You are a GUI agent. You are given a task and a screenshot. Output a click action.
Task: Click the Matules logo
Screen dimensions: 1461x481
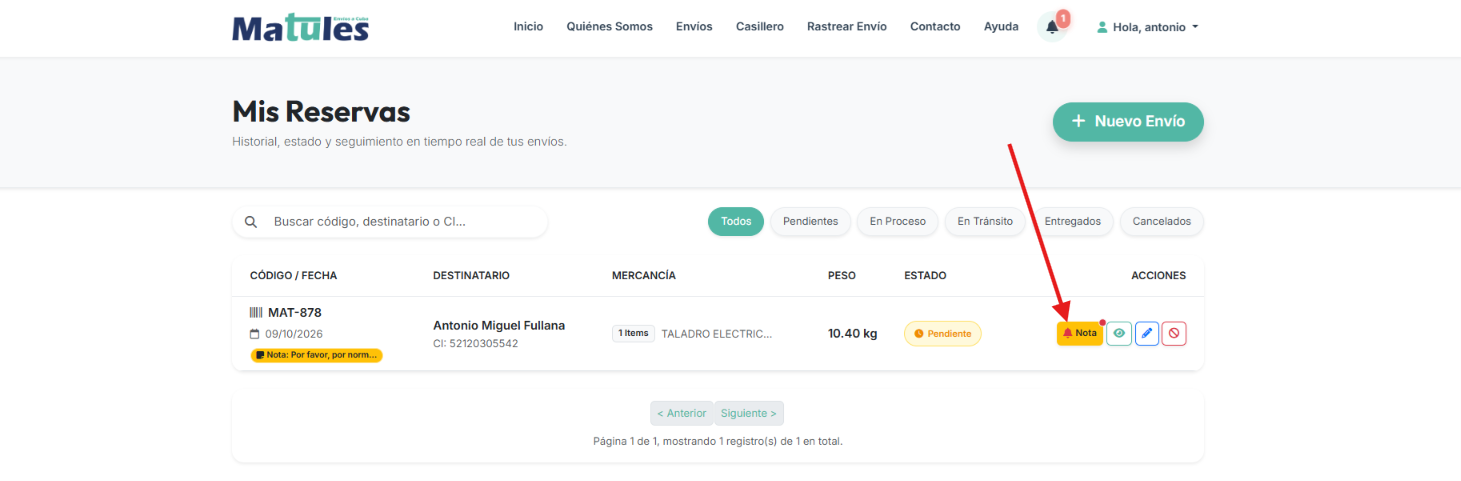pyautogui.click(x=300, y=27)
